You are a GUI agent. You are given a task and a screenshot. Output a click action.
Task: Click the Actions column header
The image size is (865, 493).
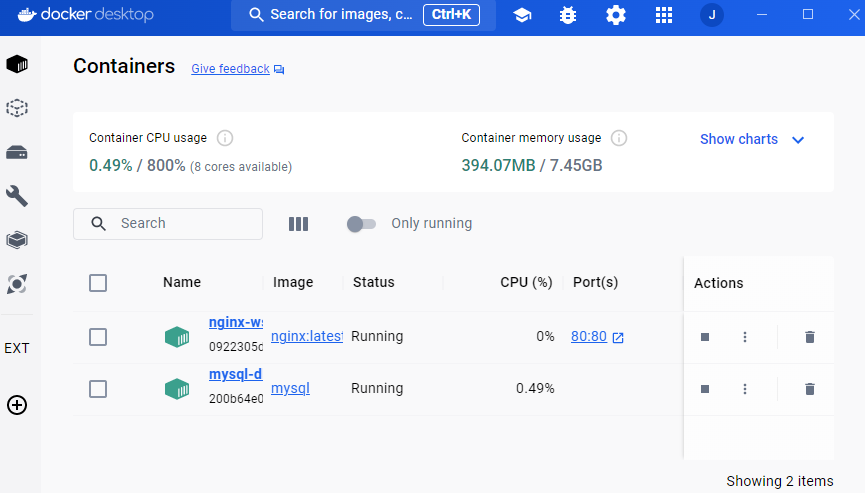[718, 283]
